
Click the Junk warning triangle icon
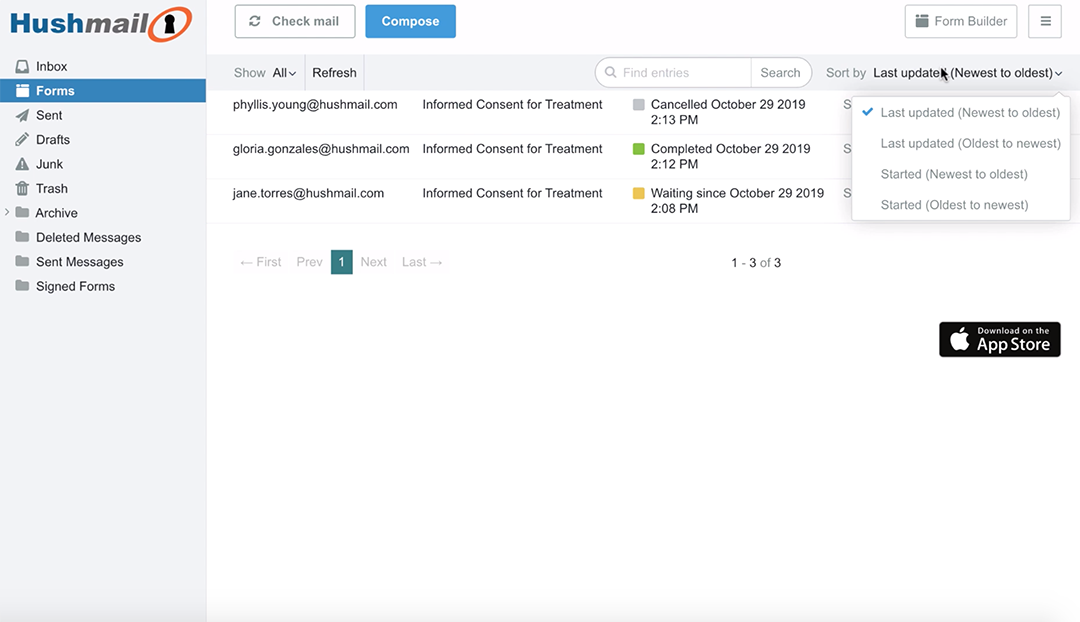coord(22,164)
